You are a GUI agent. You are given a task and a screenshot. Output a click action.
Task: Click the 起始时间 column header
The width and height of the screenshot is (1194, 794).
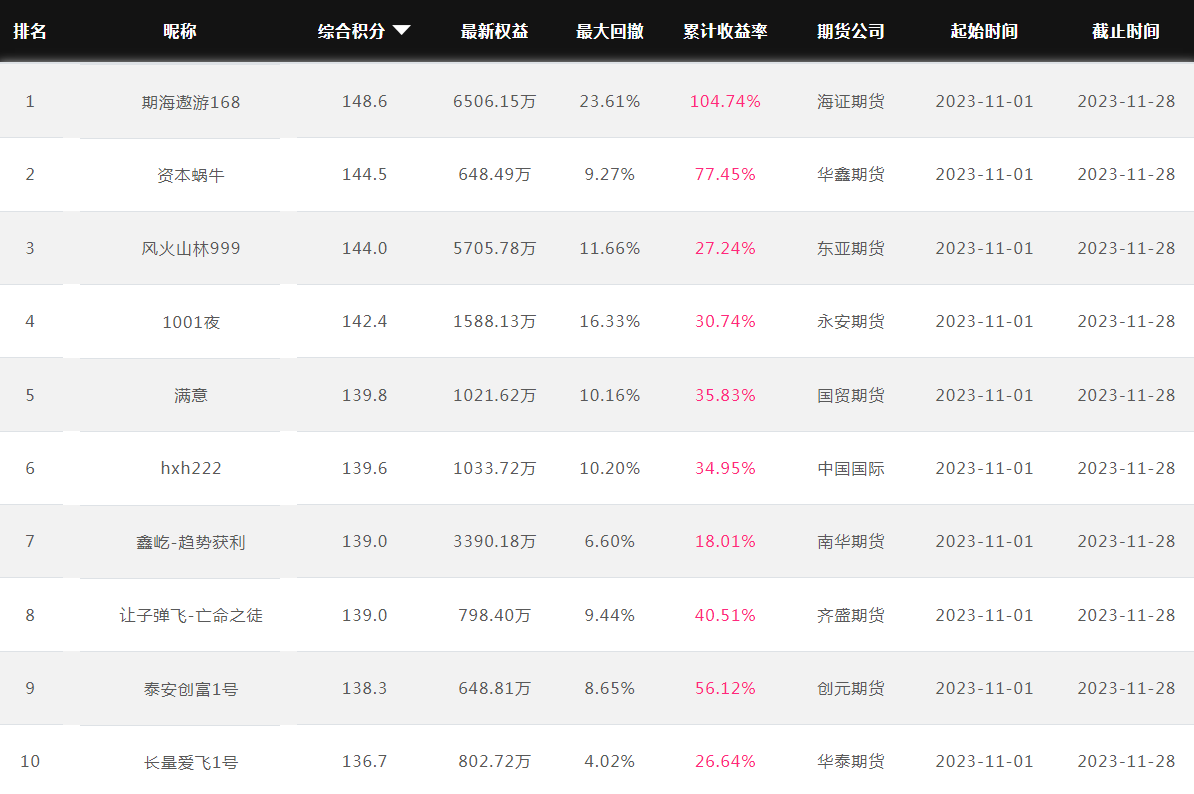point(985,31)
